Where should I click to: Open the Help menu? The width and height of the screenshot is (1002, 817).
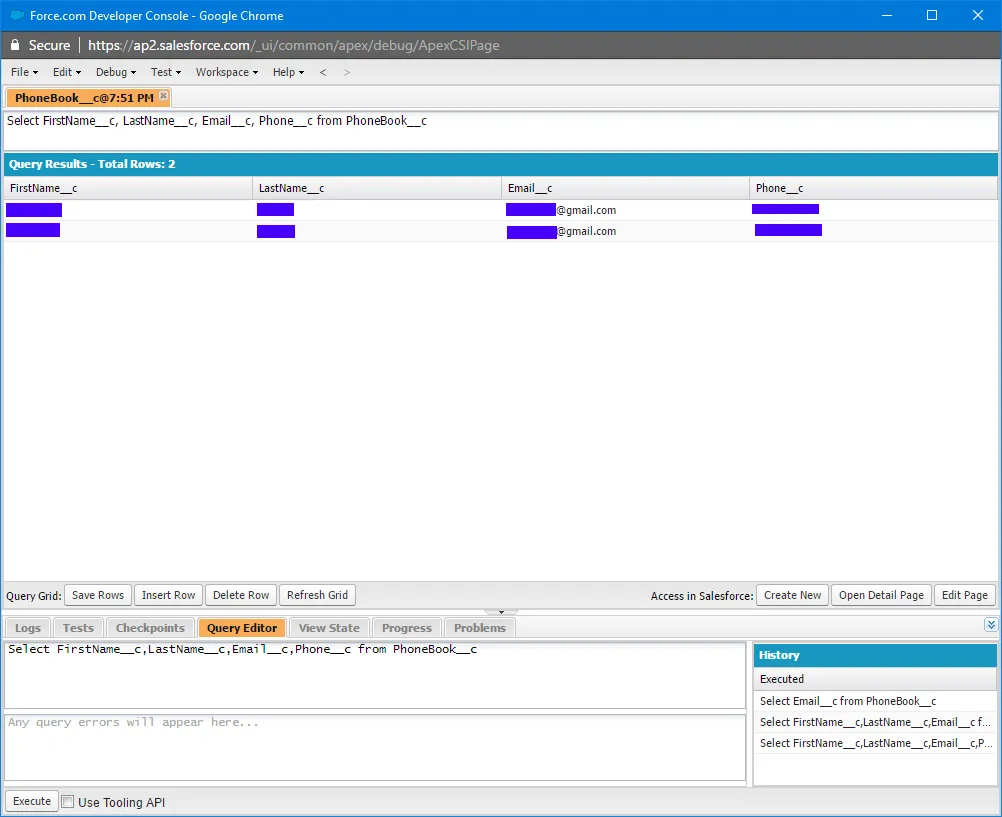point(288,72)
